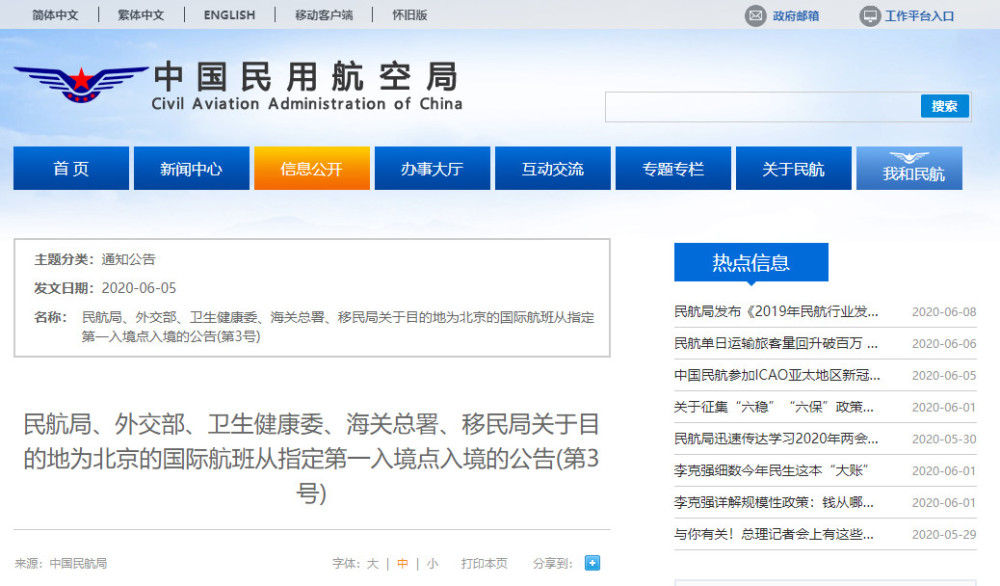This screenshot has width=1000, height=586.
Task: Click 来源: 中国民航局 source text
Action: (x=61, y=564)
